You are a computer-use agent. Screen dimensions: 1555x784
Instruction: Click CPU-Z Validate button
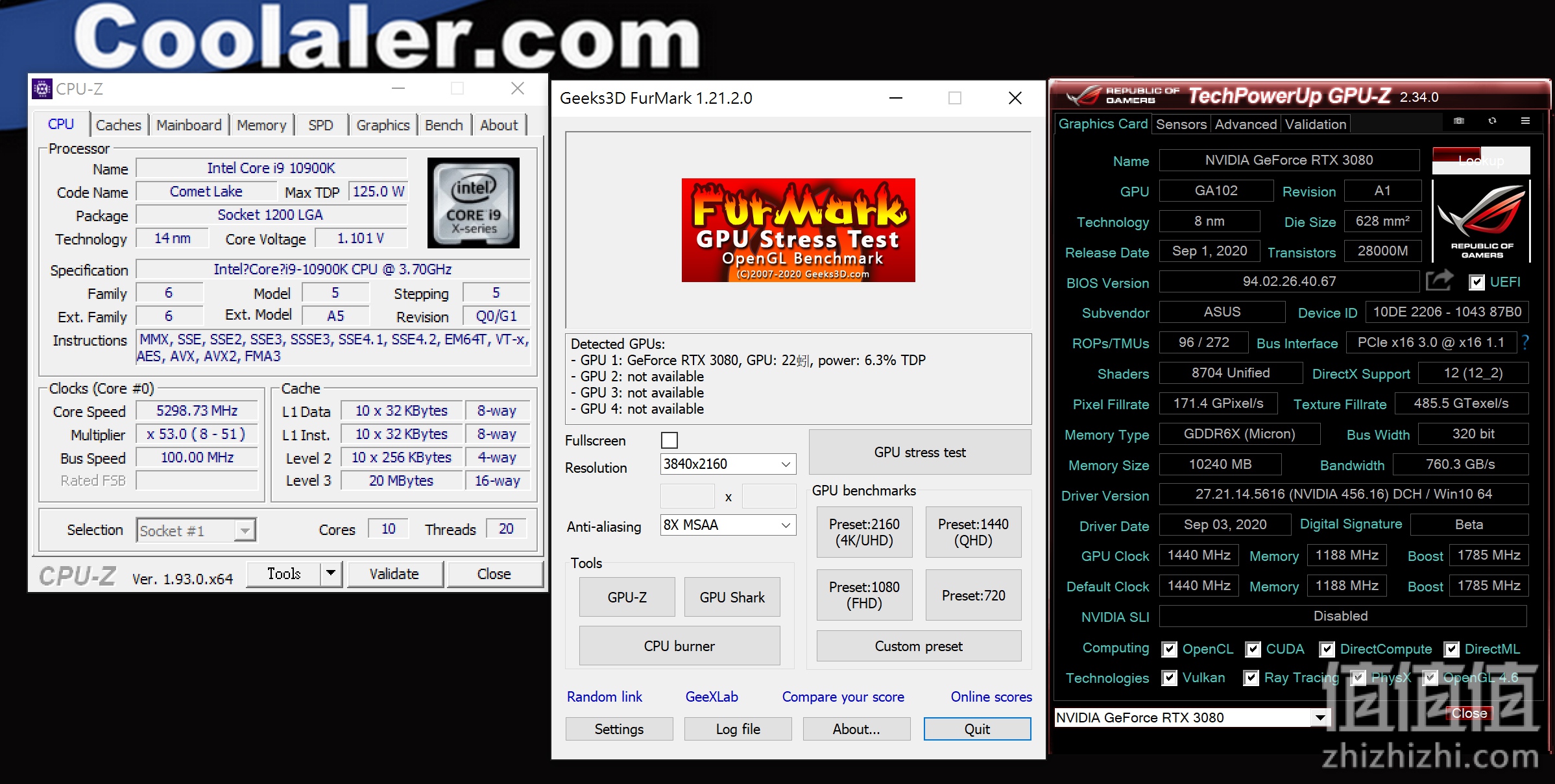pos(394,574)
